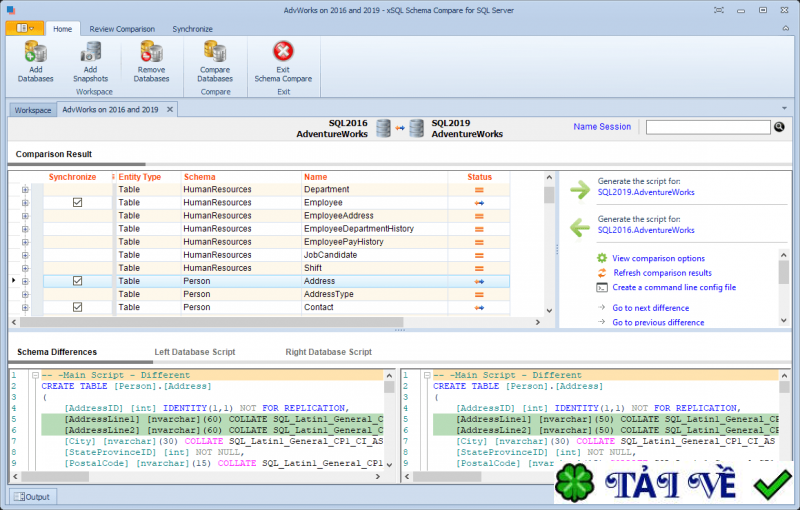
Task: Toggle Synchronize checkbox for Address row
Action: 77,282
